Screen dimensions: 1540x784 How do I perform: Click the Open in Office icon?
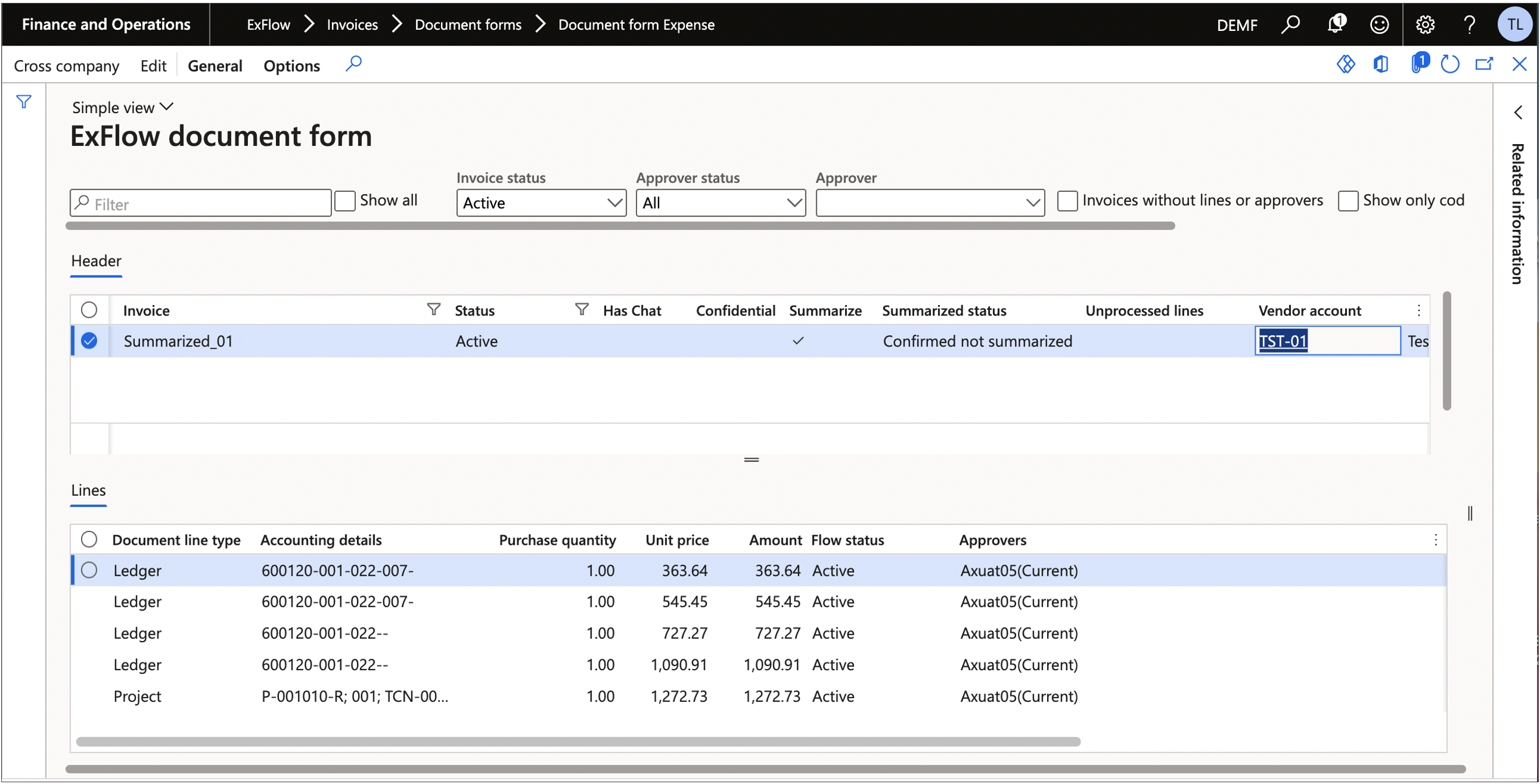click(x=1381, y=64)
